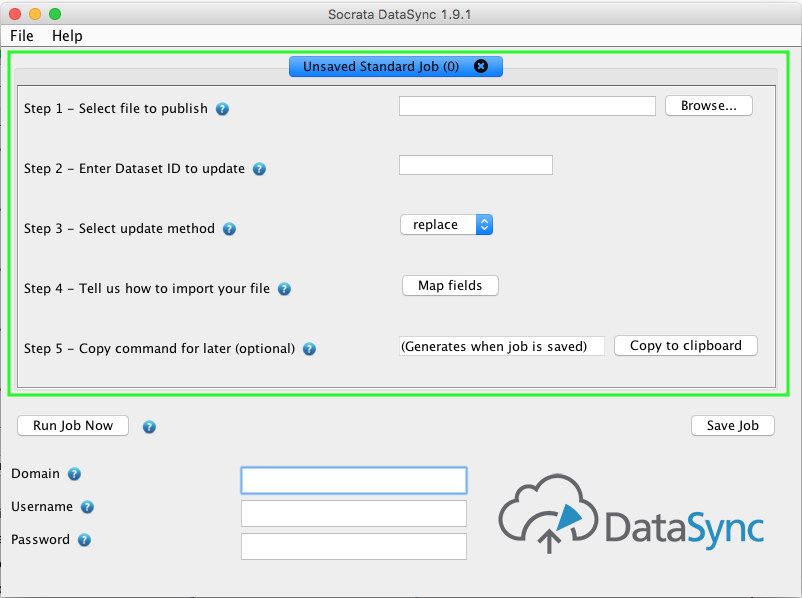
Task: Click the Password input field
Action: point(354,546)
